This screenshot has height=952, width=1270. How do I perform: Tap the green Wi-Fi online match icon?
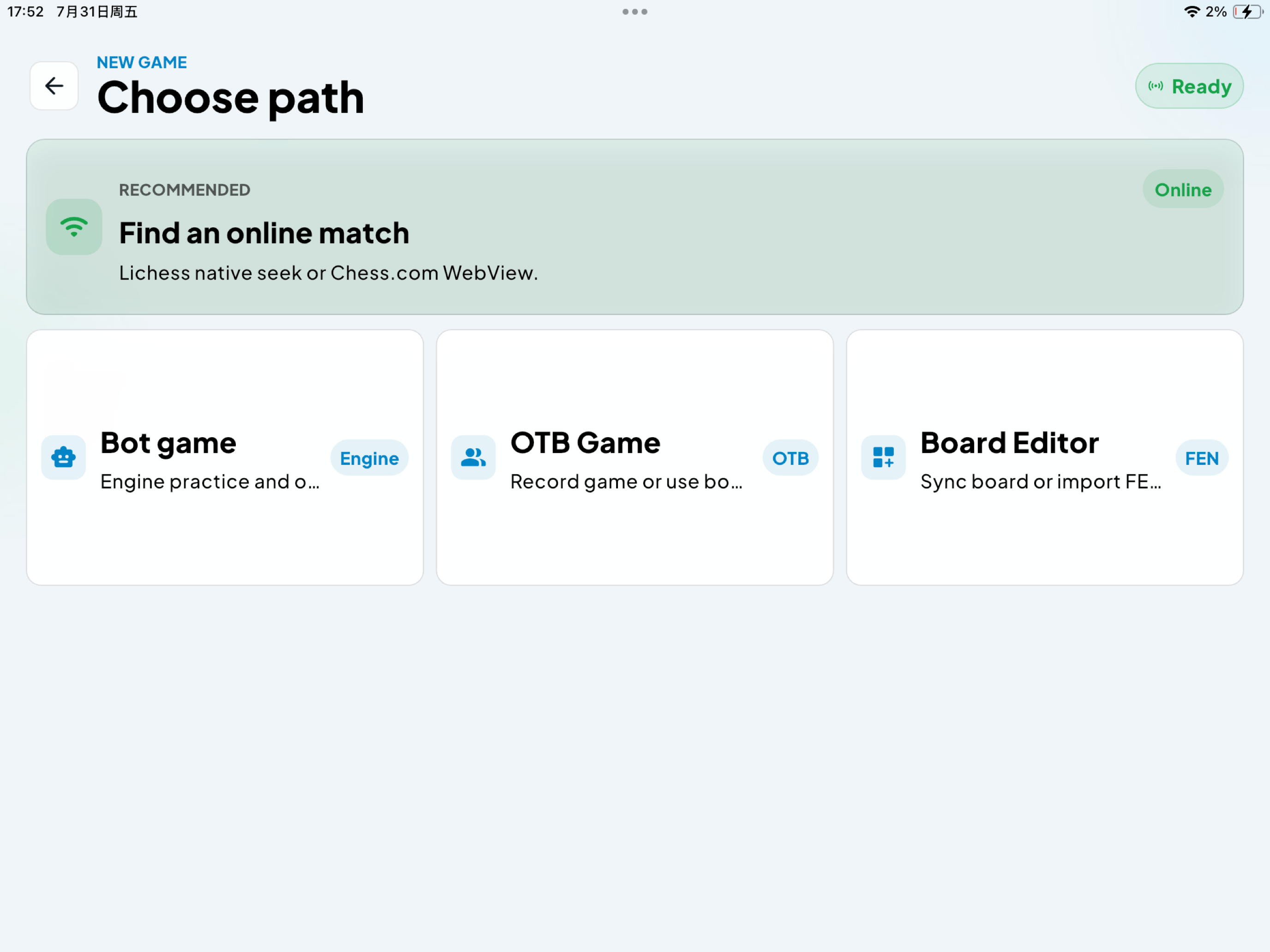click(x=74, y=226)
